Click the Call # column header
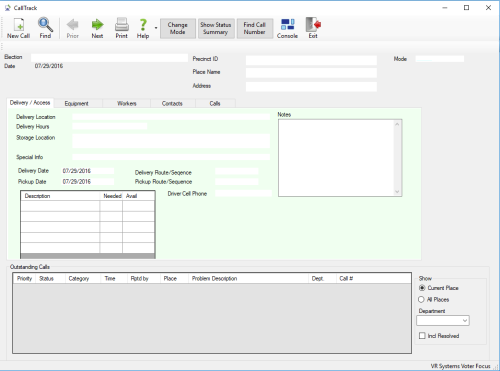The width and height of the screenshot is (500, 371). 374,278
